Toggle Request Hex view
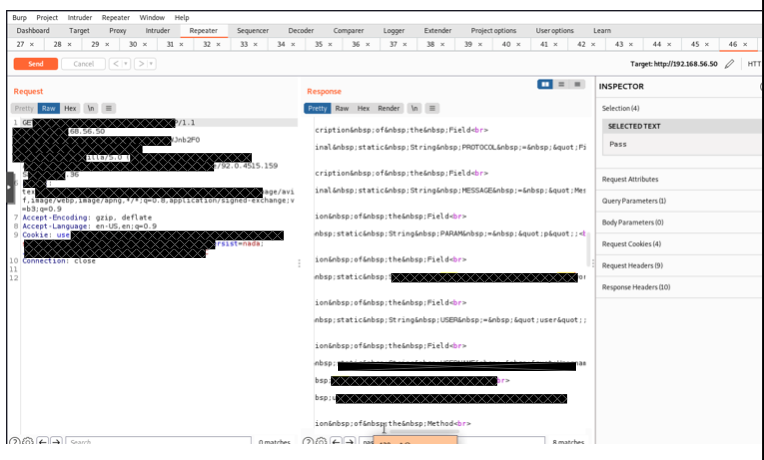 click(x=70, y=108)
